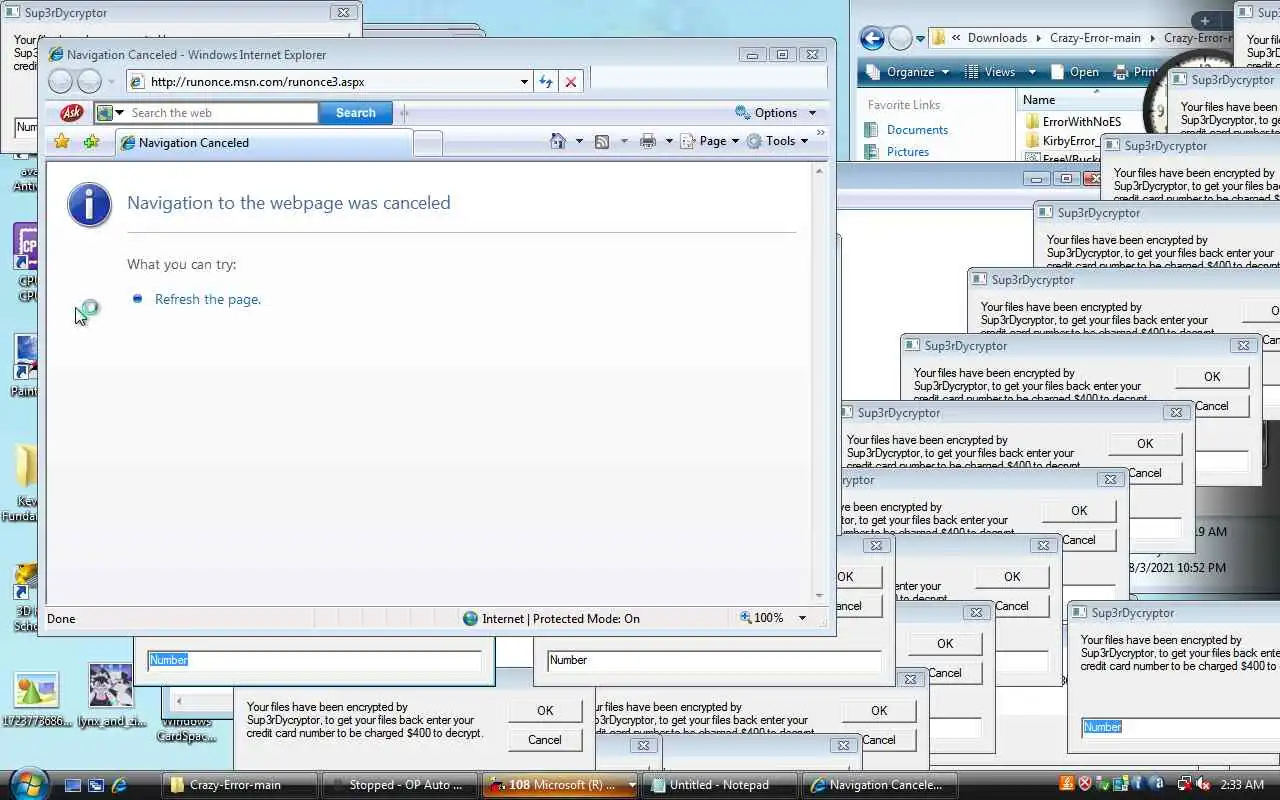
Task: Click Open in Explorer toolbar
Action: pos(1074,72)
